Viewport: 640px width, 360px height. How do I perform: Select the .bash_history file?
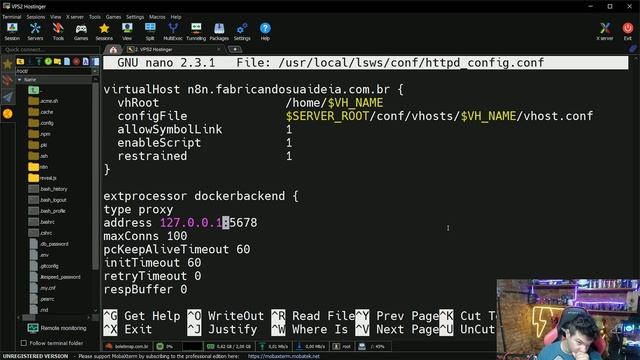point(48,189)
